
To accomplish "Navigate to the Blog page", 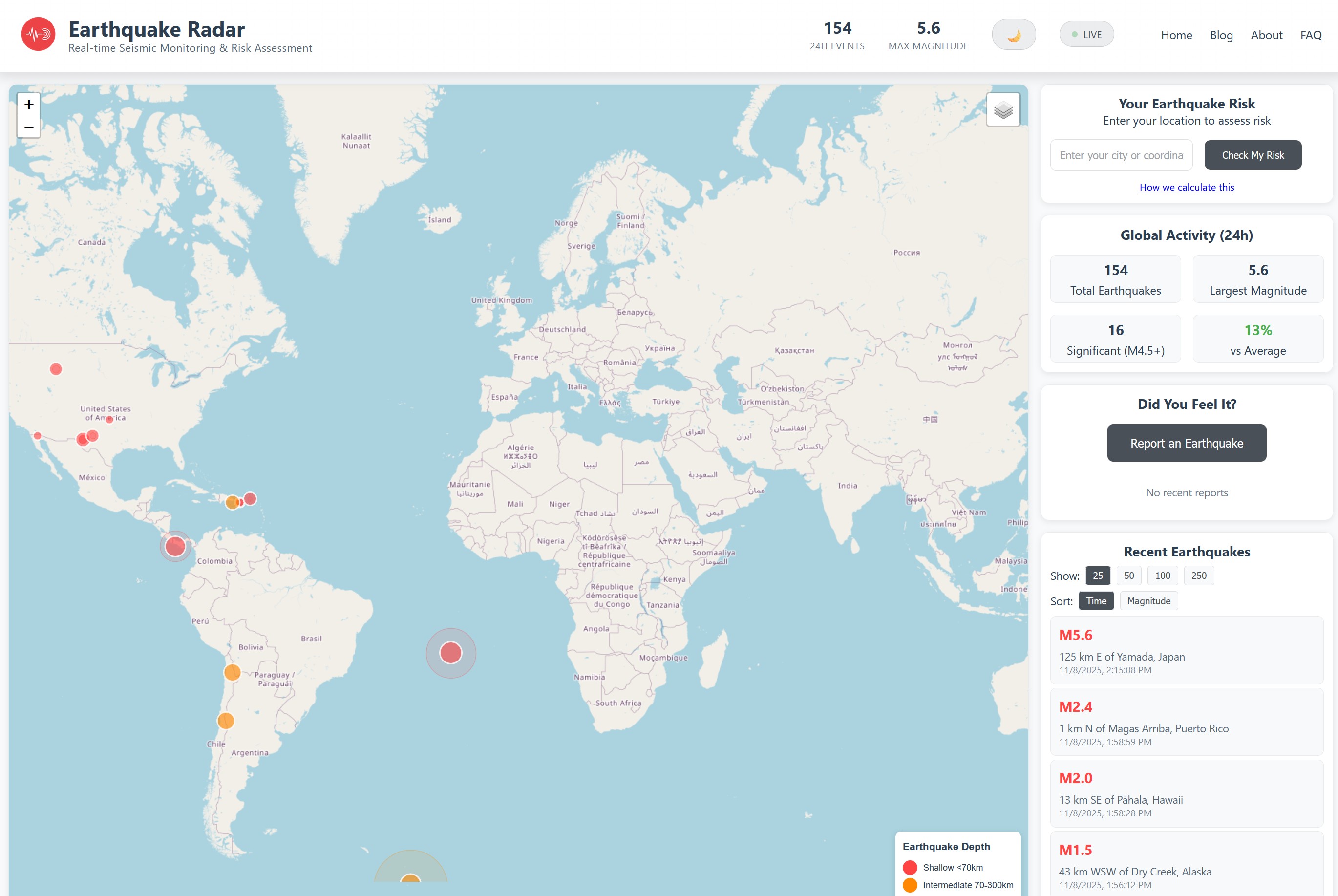I will [1221, 35].
